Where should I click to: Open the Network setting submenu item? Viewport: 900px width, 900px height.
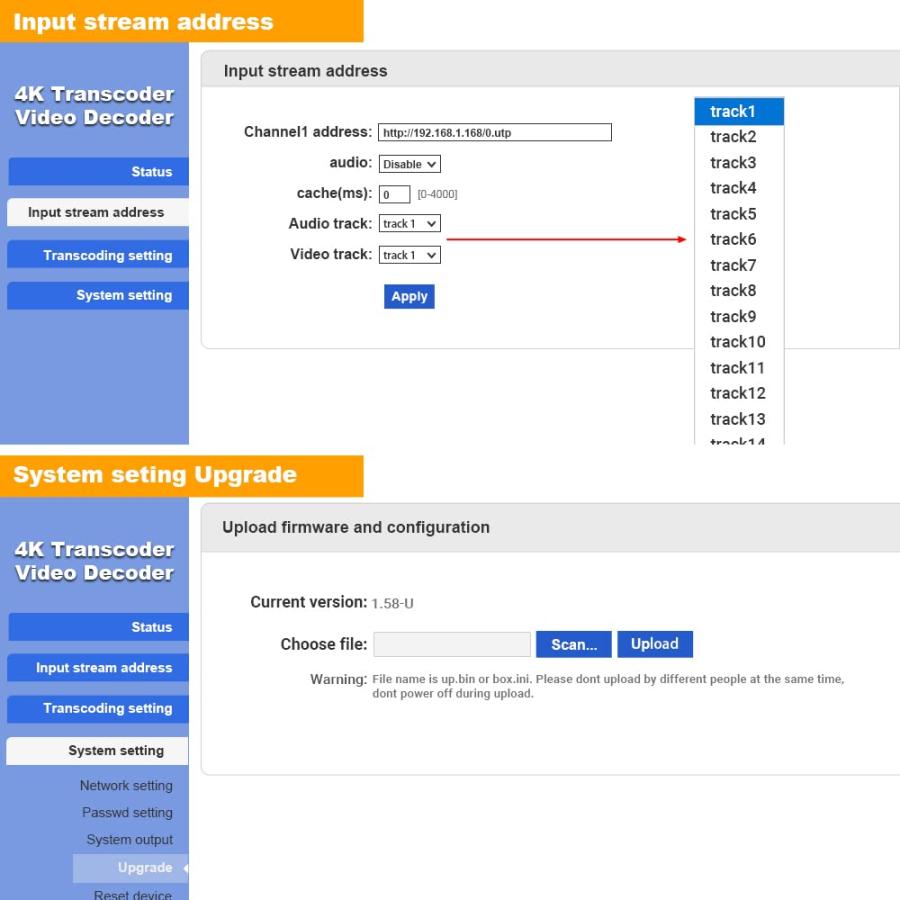(x=127, y=786)
